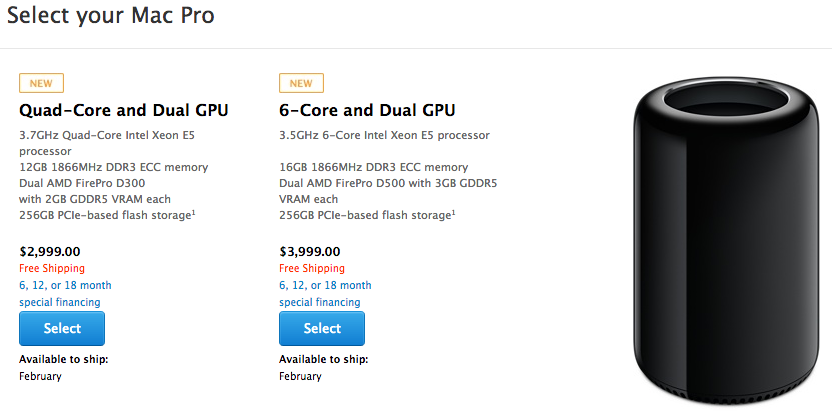Screen dimensions: 832x416
Task: Click "6-Core and Dual GPU" title
Action: coord(369,110)
